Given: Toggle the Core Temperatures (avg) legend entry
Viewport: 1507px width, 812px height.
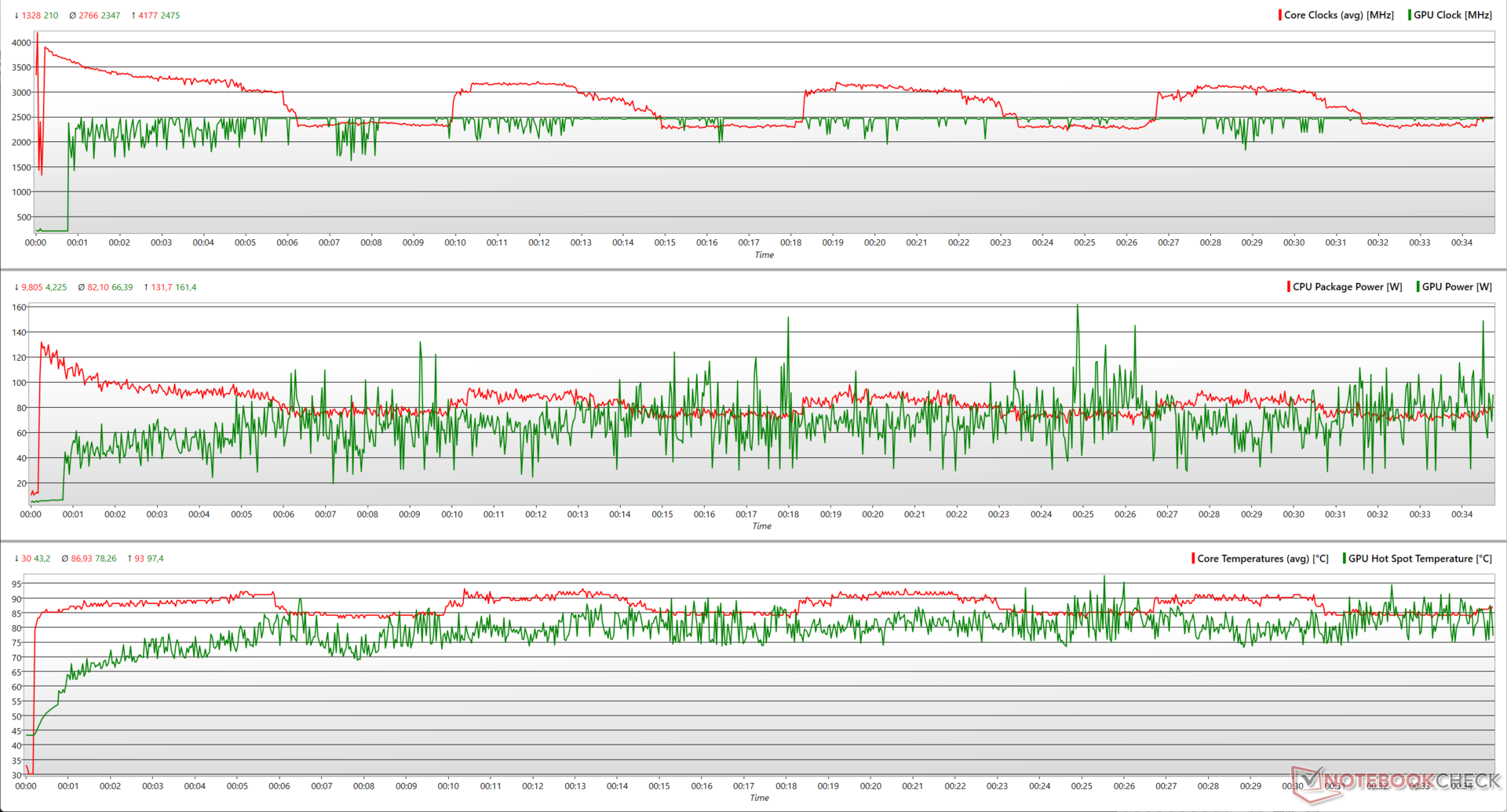Looking at the screenshot, I should pos(1262,559).
